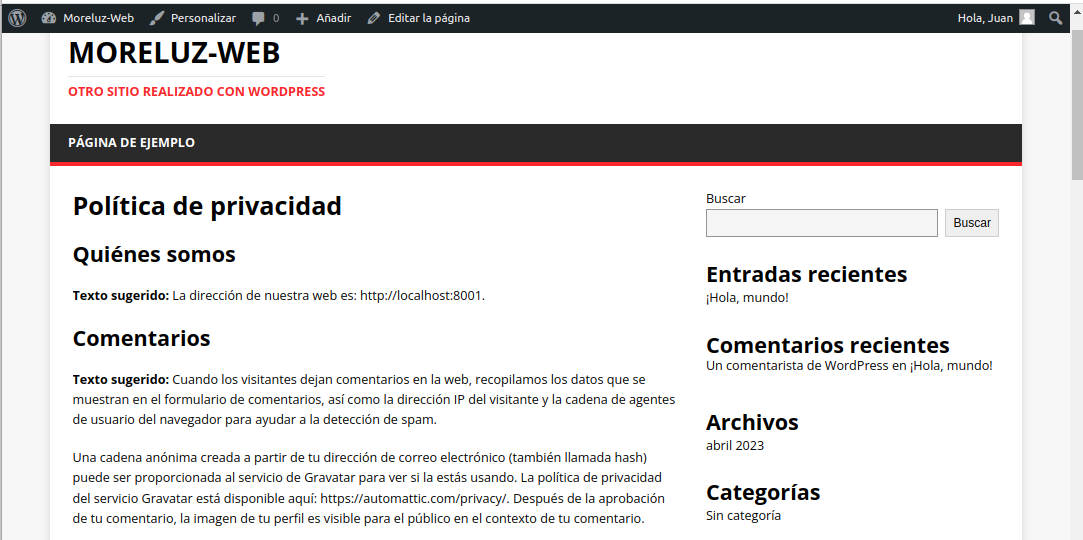Open the comments bubble icon

coord(259,18)
